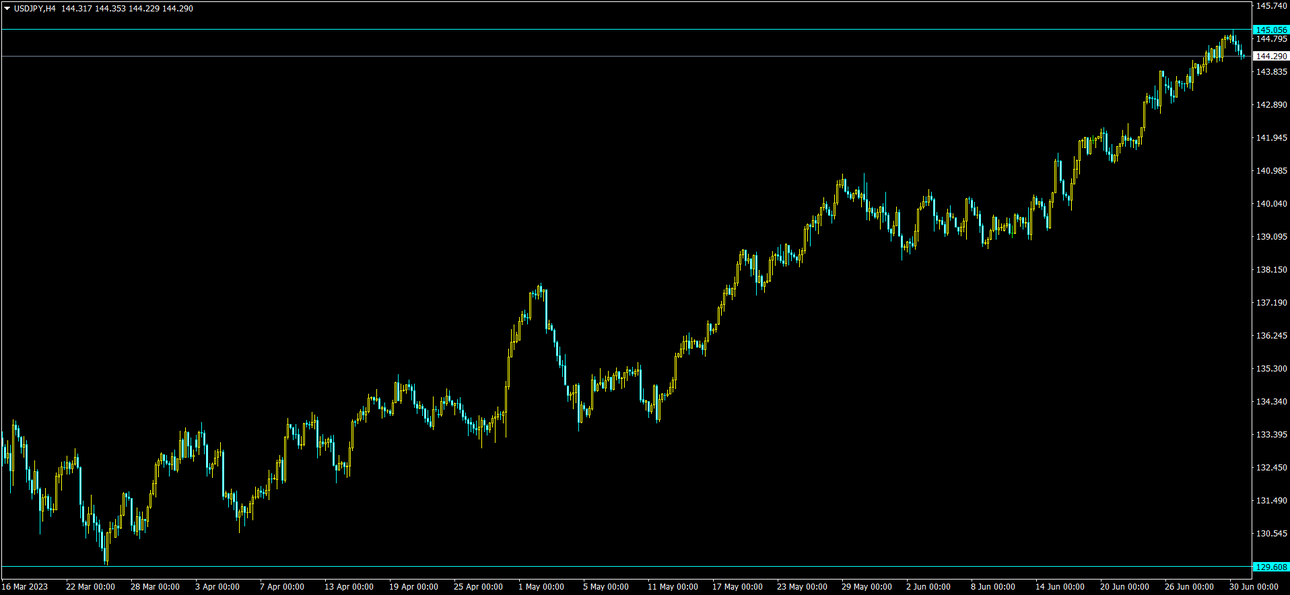
Task: Select the cyan 129.608 price label
Action: tap(1270, 567)
